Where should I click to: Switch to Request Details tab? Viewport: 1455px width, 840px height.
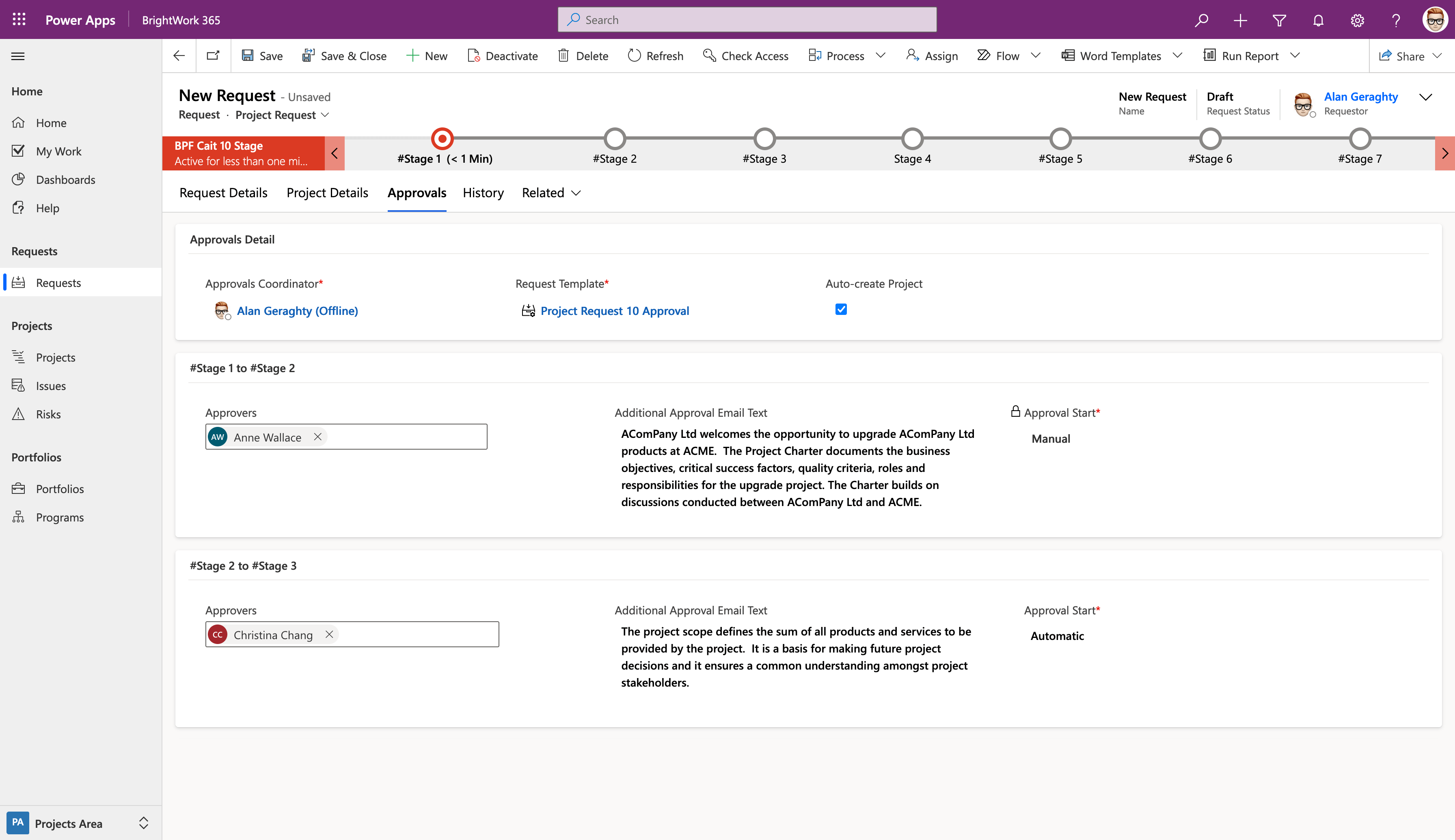coord(223,193)
